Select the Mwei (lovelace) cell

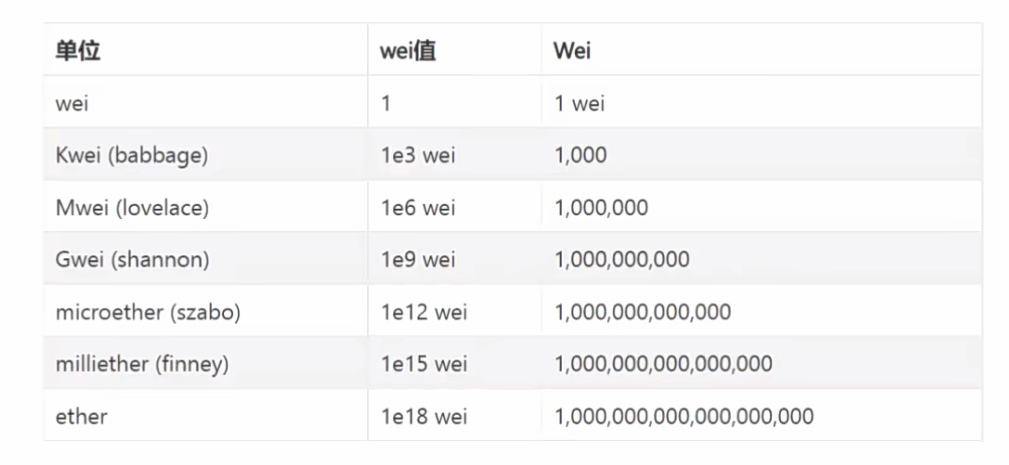[131, 208]
